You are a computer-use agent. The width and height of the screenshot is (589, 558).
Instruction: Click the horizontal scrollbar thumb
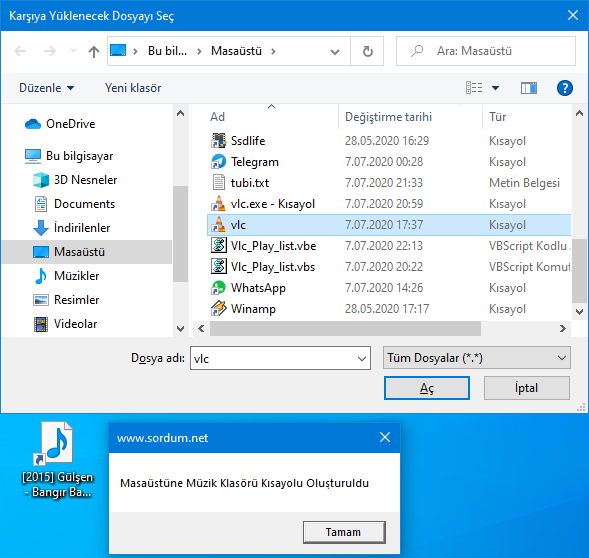pos(345,329)
